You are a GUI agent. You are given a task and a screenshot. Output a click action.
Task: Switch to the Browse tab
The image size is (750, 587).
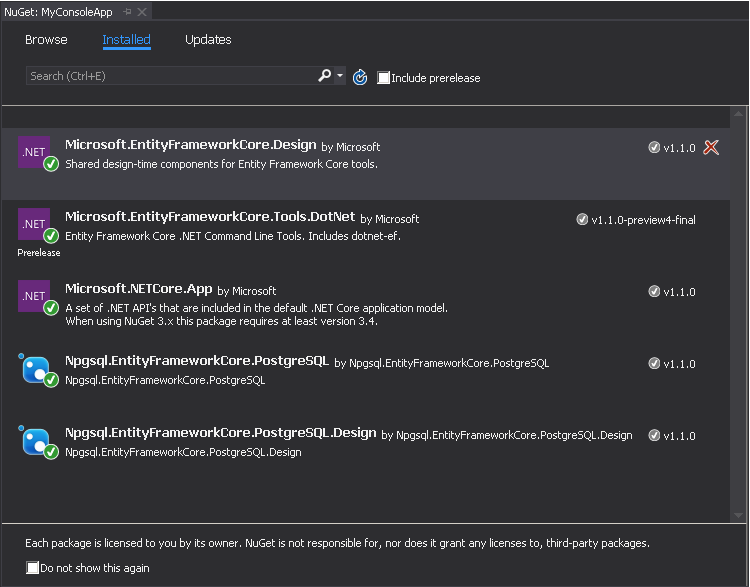[46, 40]
